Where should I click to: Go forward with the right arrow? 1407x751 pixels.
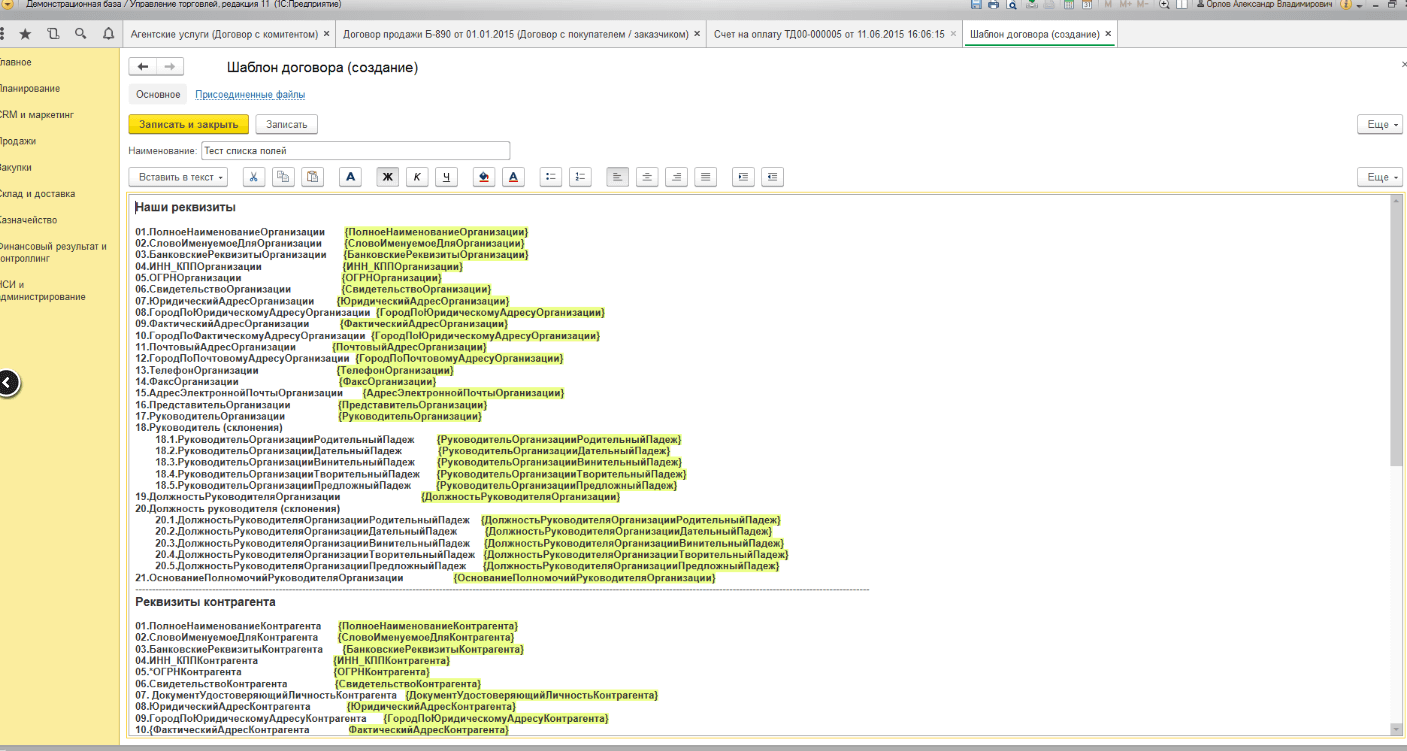coord(170,67)
